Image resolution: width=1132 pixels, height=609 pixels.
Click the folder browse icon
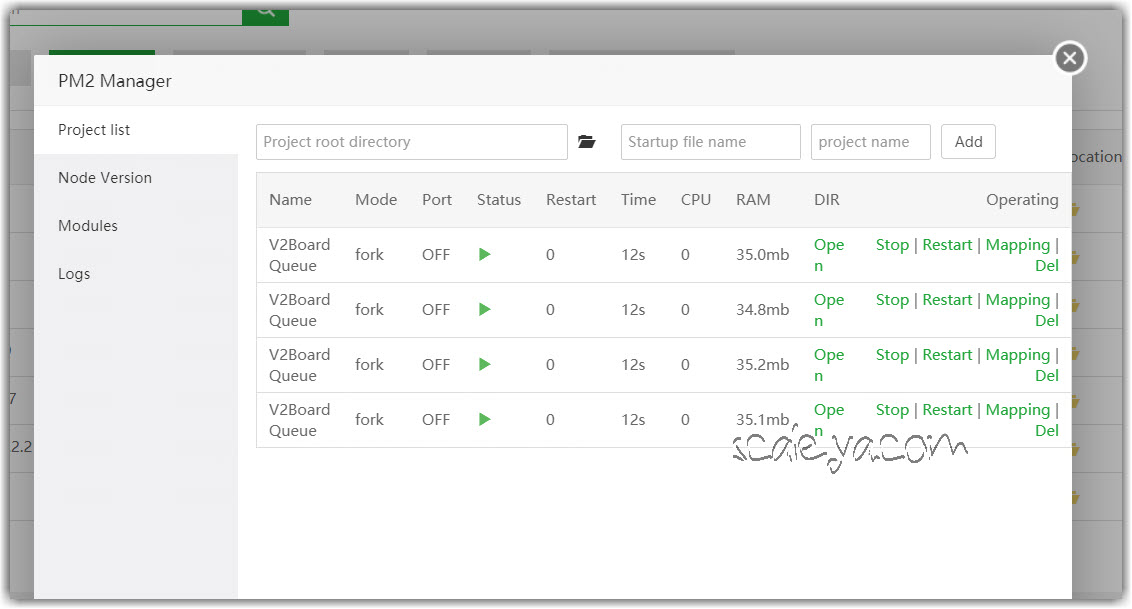pyautogui.click(x=587, y=142)
